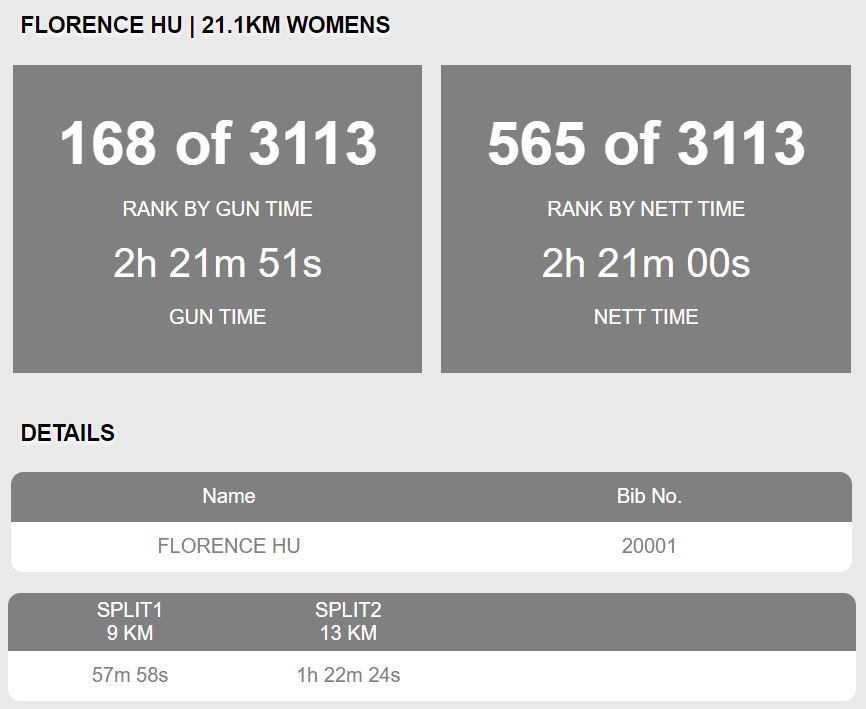The height and width of the screenshot is (709, 866).
Task: Select the 168 of 3113 rank figure
Action: (x=218, y=143)
